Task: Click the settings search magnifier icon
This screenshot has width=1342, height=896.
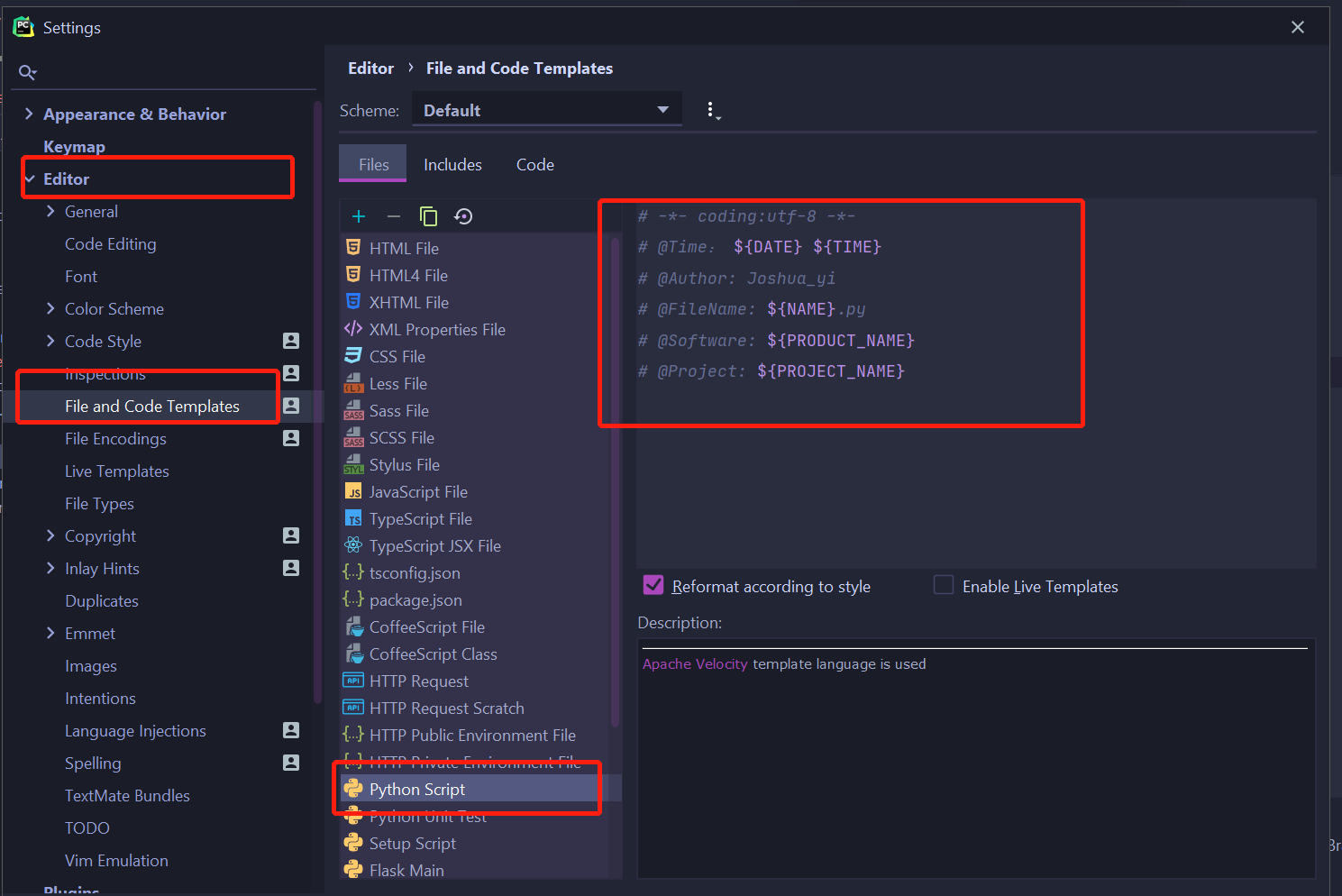Action: (27, 72)
